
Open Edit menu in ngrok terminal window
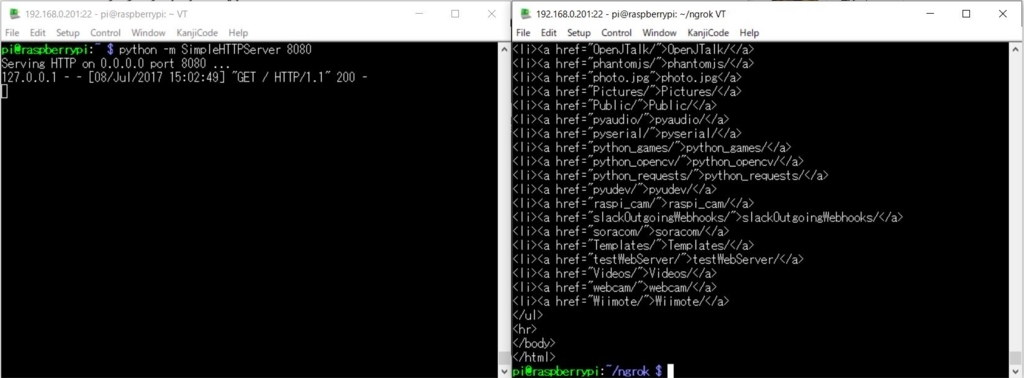[549, 33]
